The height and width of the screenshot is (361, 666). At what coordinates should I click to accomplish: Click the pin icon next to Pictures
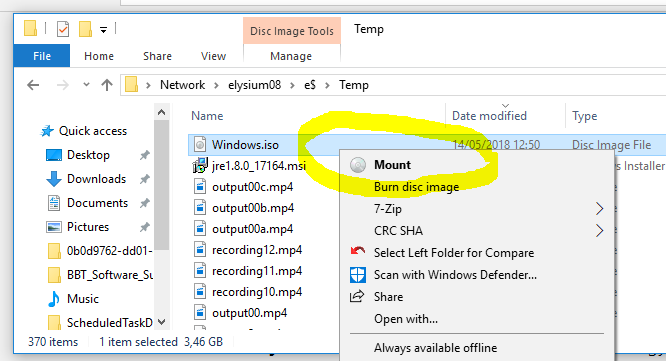click(145, 227)
